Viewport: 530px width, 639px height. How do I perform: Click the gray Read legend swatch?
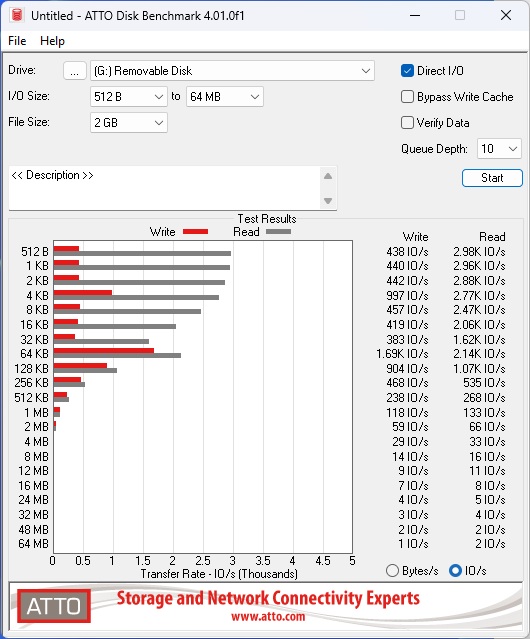coord(278,231)
